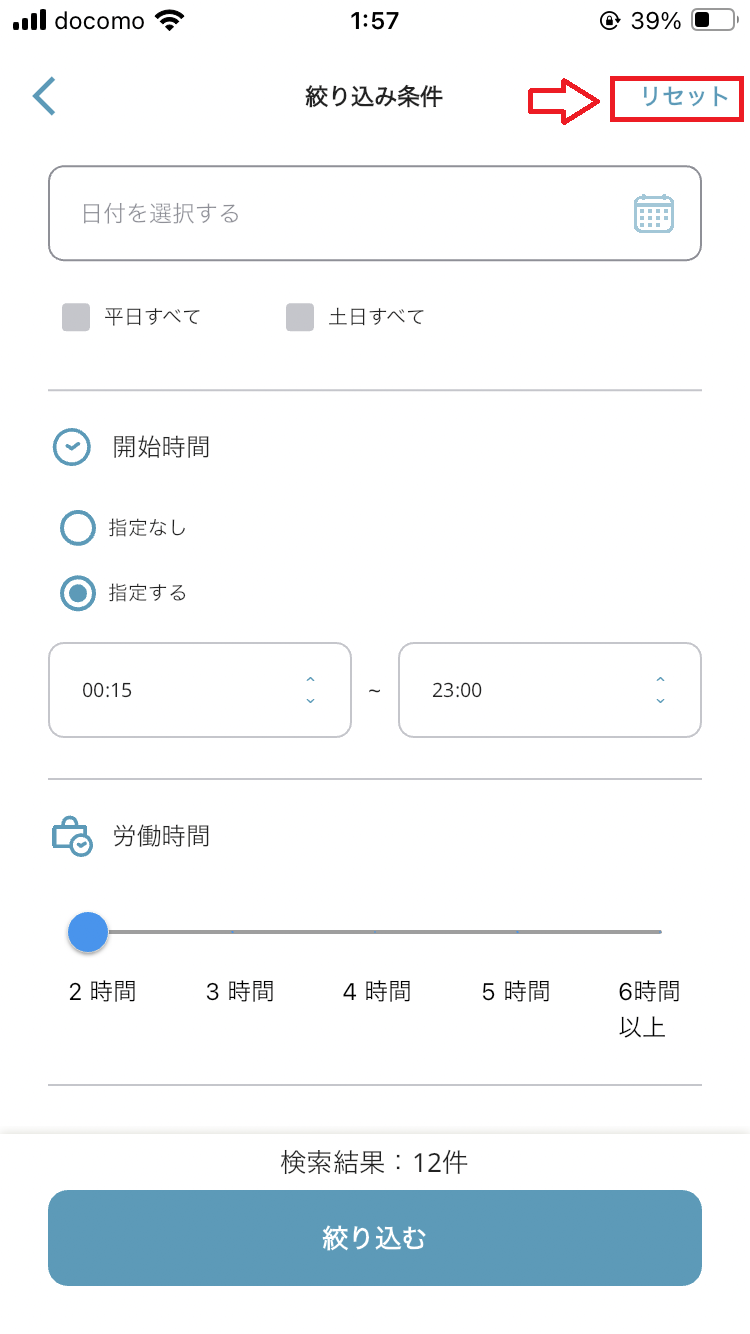Check the 平日すべて checkbox
The width and height of the screenshot is (750, 1334).
[x=76, y=318]
